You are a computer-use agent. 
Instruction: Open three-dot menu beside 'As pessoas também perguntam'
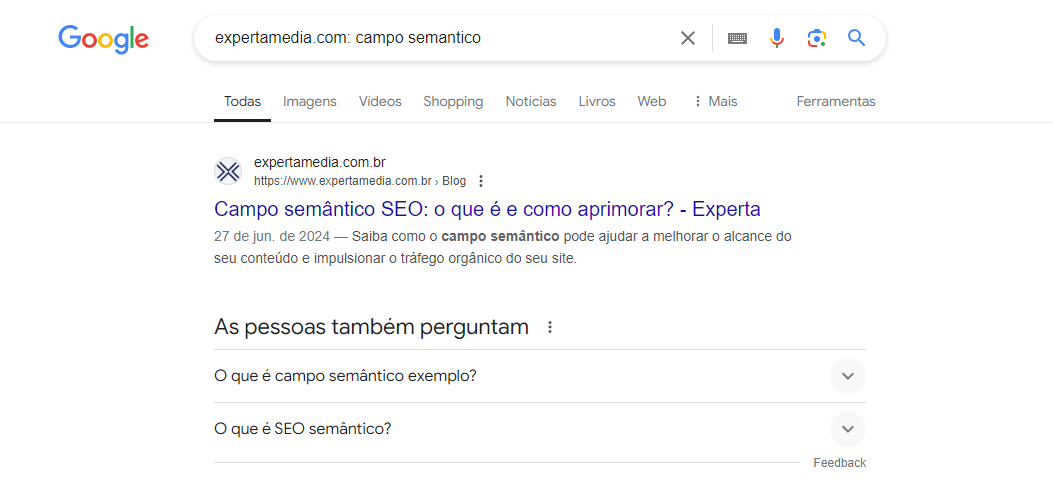coord(550,328)
